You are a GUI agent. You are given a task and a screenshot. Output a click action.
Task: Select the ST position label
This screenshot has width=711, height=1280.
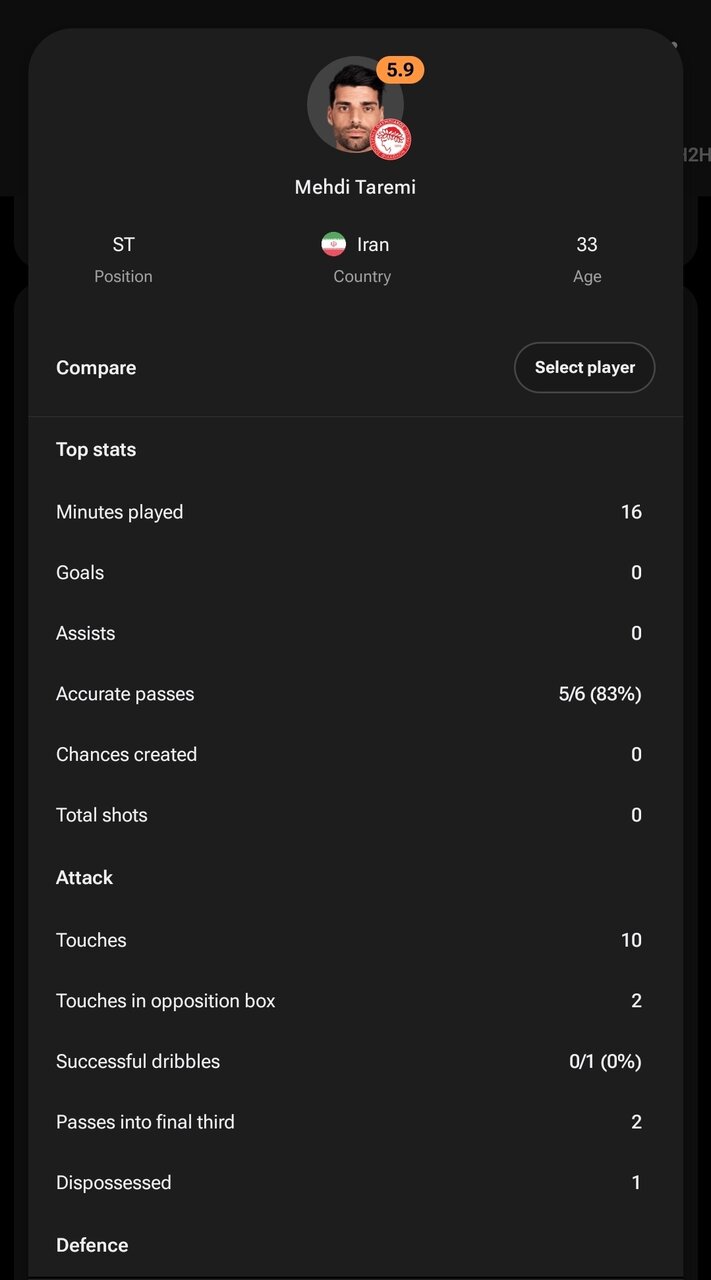(123, 244)
